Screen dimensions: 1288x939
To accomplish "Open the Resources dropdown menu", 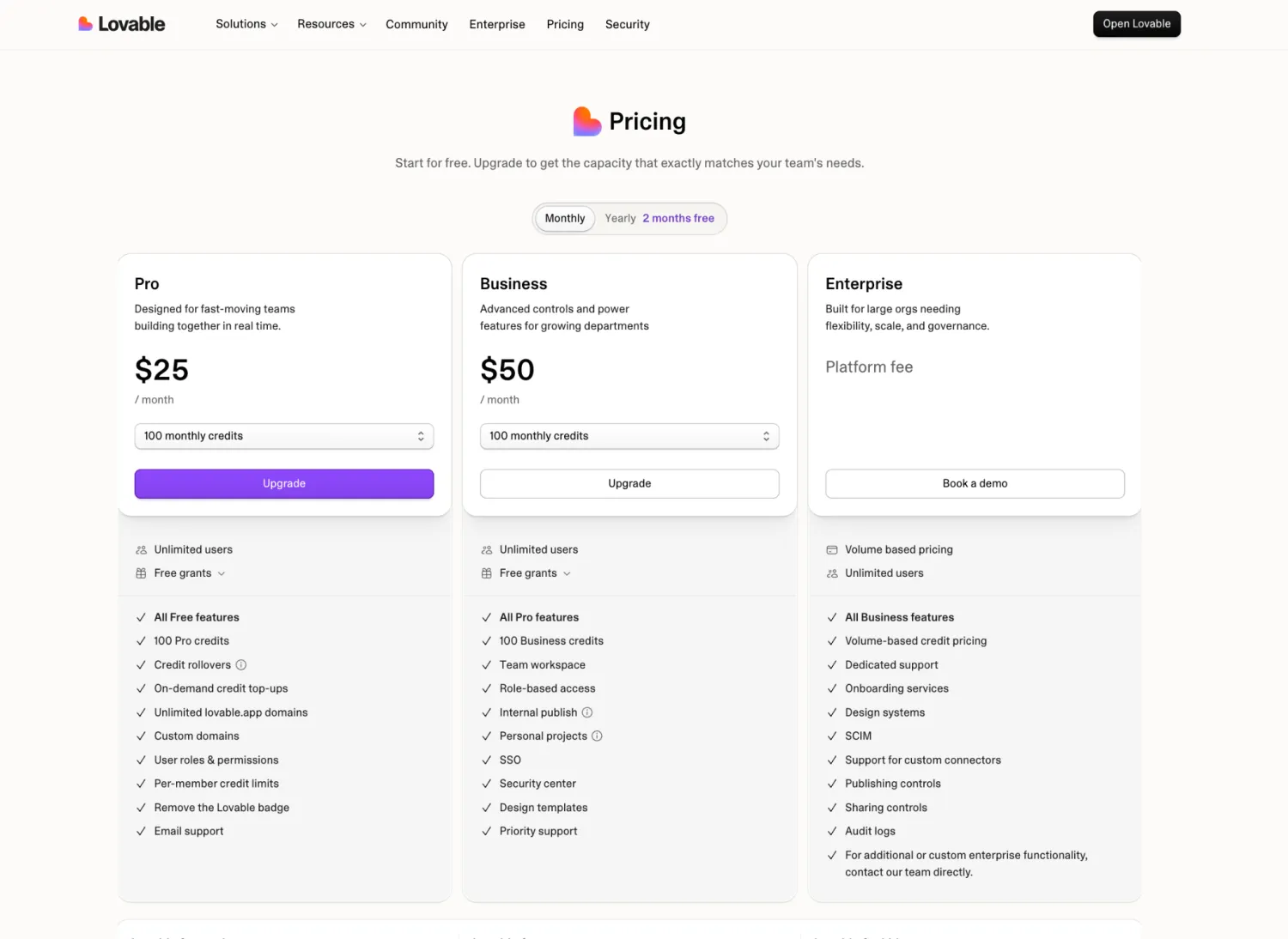I will [331, 24].
